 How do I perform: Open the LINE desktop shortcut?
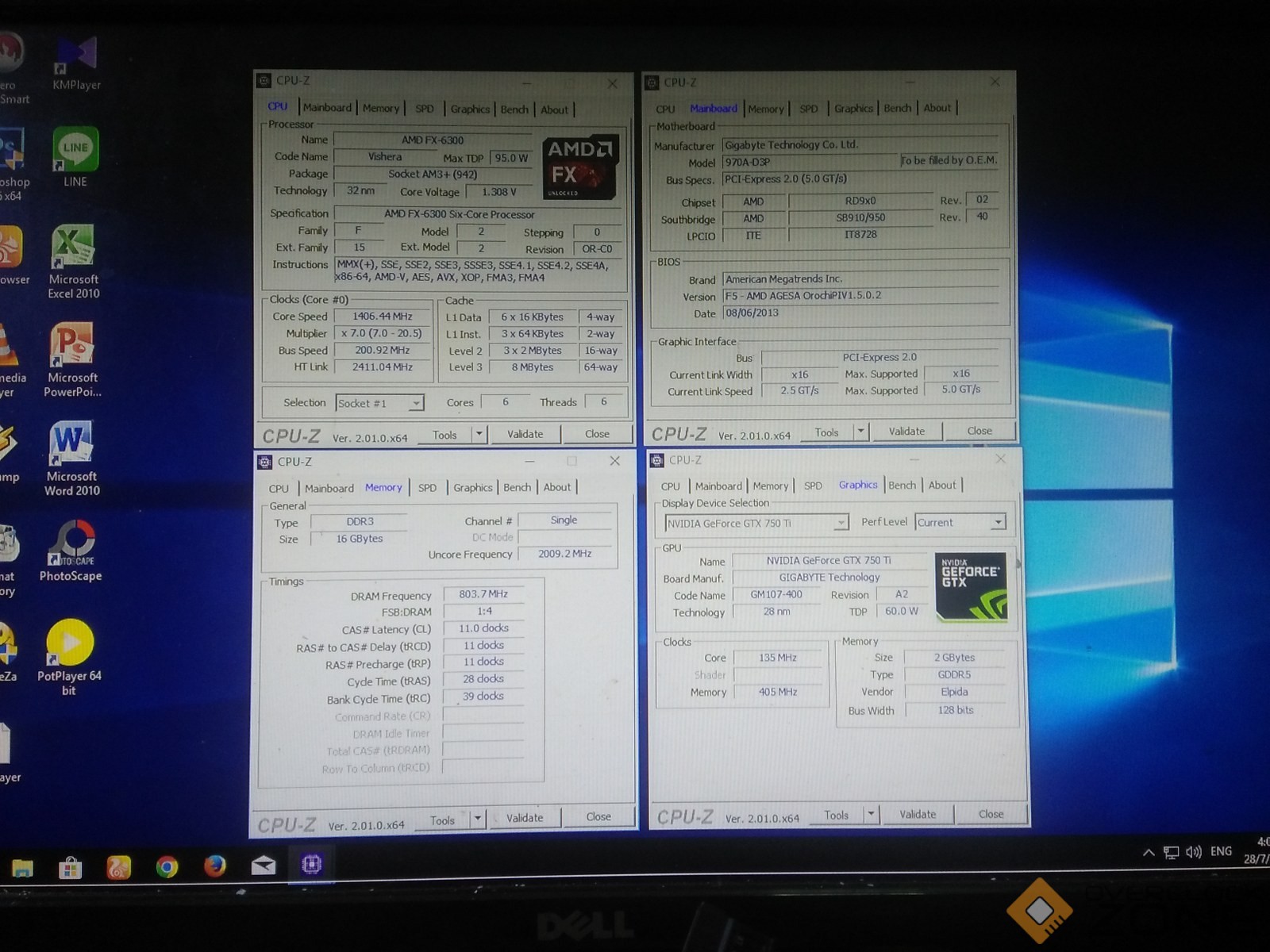pos(75,158)
